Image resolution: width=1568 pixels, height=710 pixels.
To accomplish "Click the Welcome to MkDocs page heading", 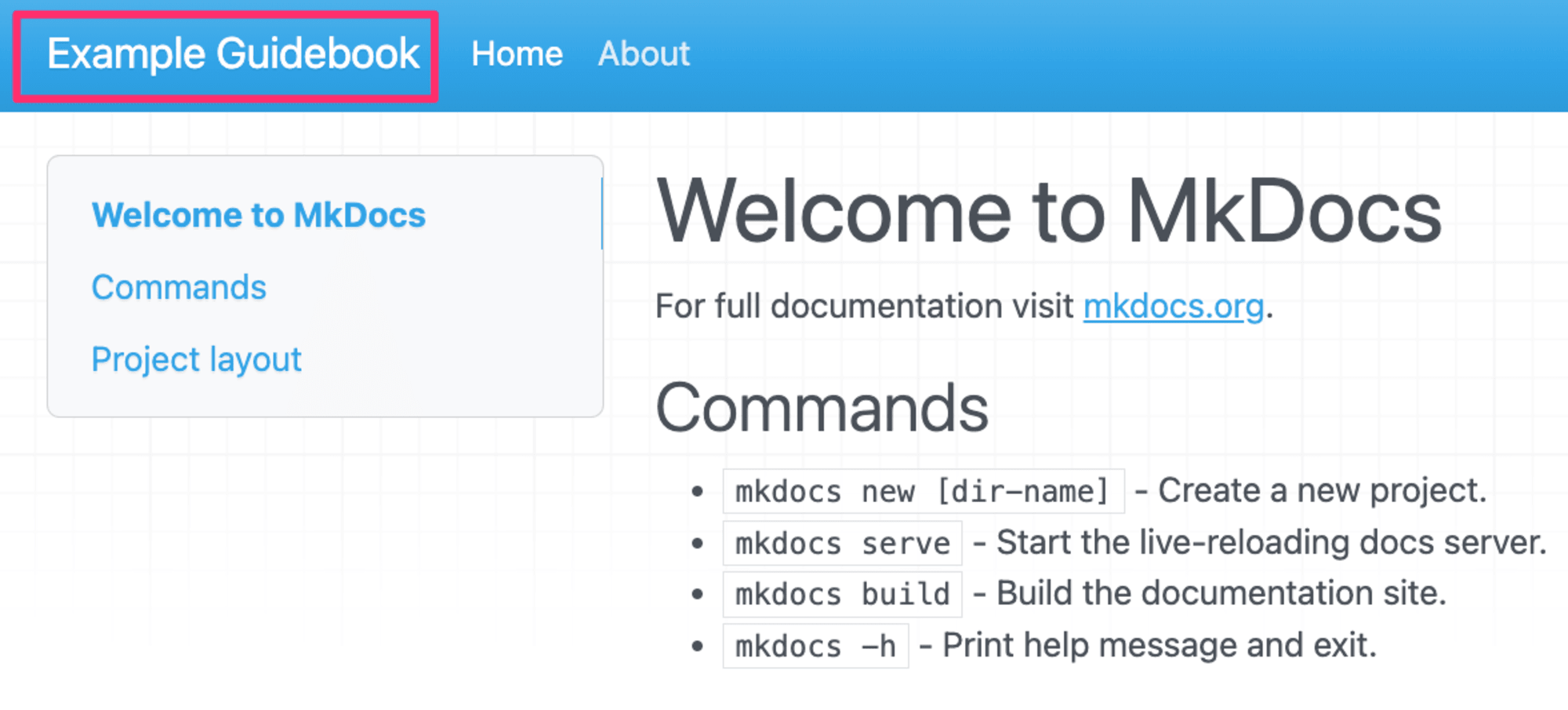I will (1049, 211).
